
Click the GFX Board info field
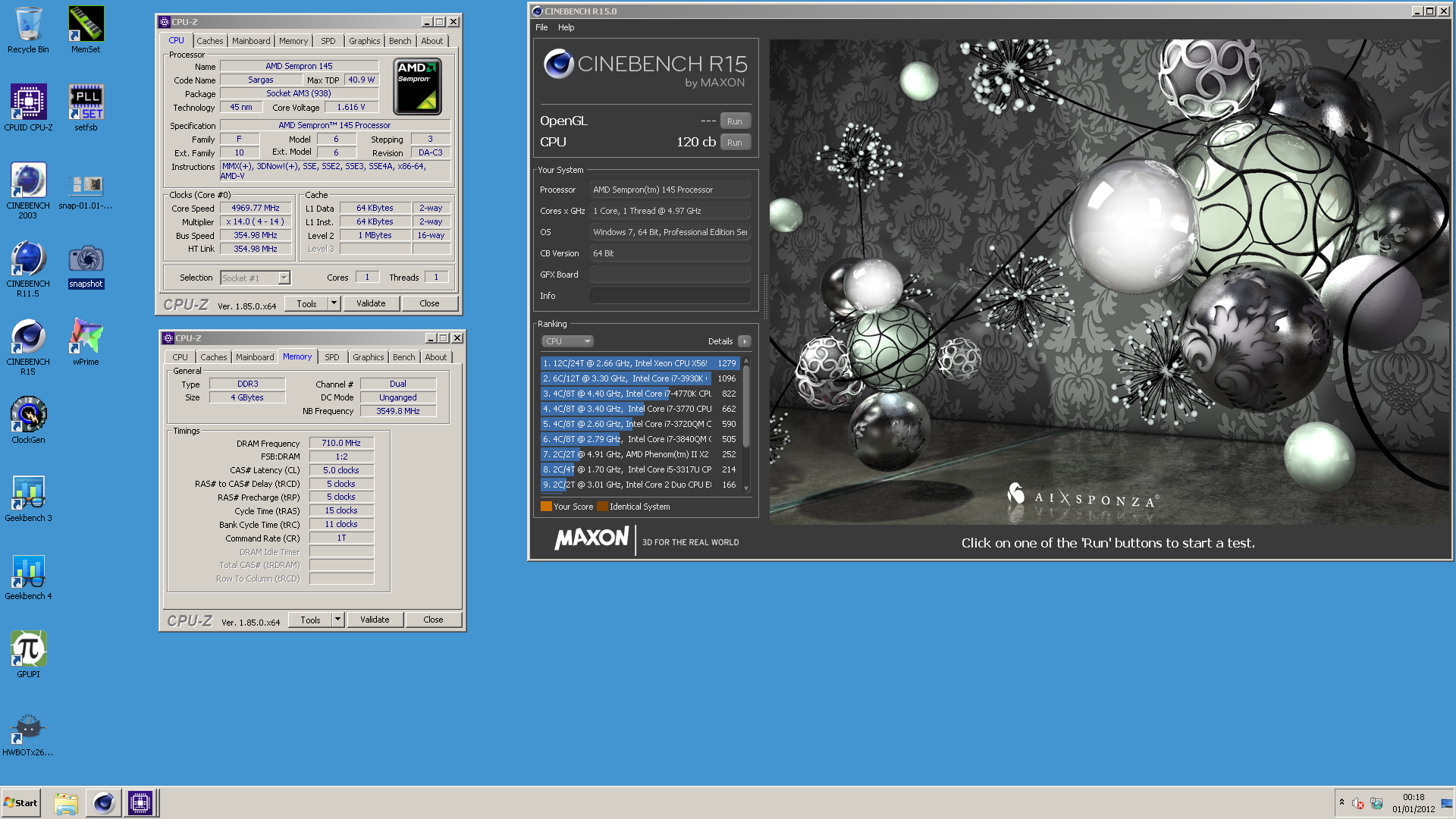tap(670, 275)
